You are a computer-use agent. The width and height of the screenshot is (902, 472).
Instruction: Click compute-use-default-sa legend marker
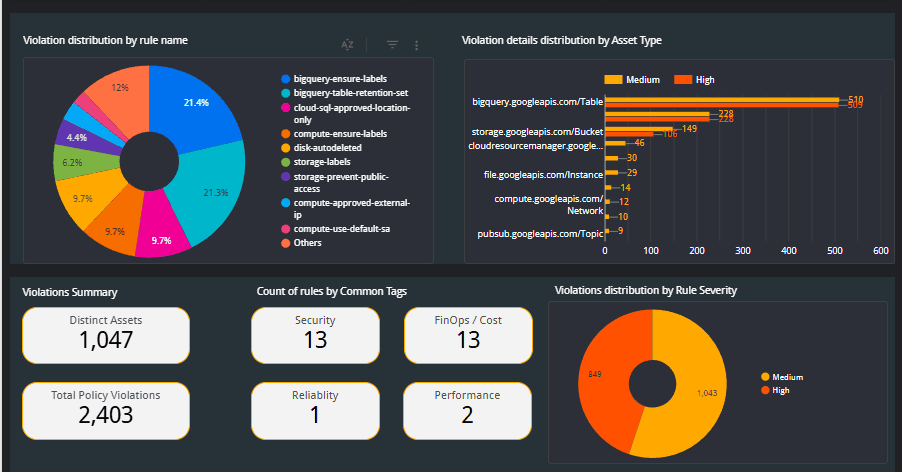pos(285,229)
